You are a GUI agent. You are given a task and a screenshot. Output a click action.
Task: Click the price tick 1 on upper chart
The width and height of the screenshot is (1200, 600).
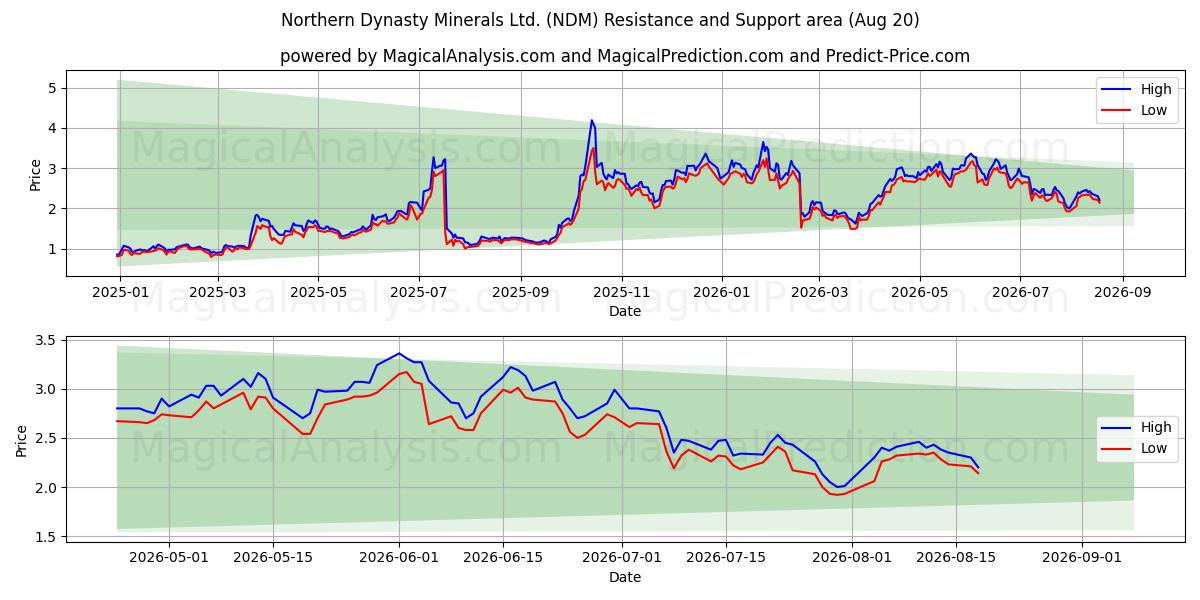click(54, 249)
